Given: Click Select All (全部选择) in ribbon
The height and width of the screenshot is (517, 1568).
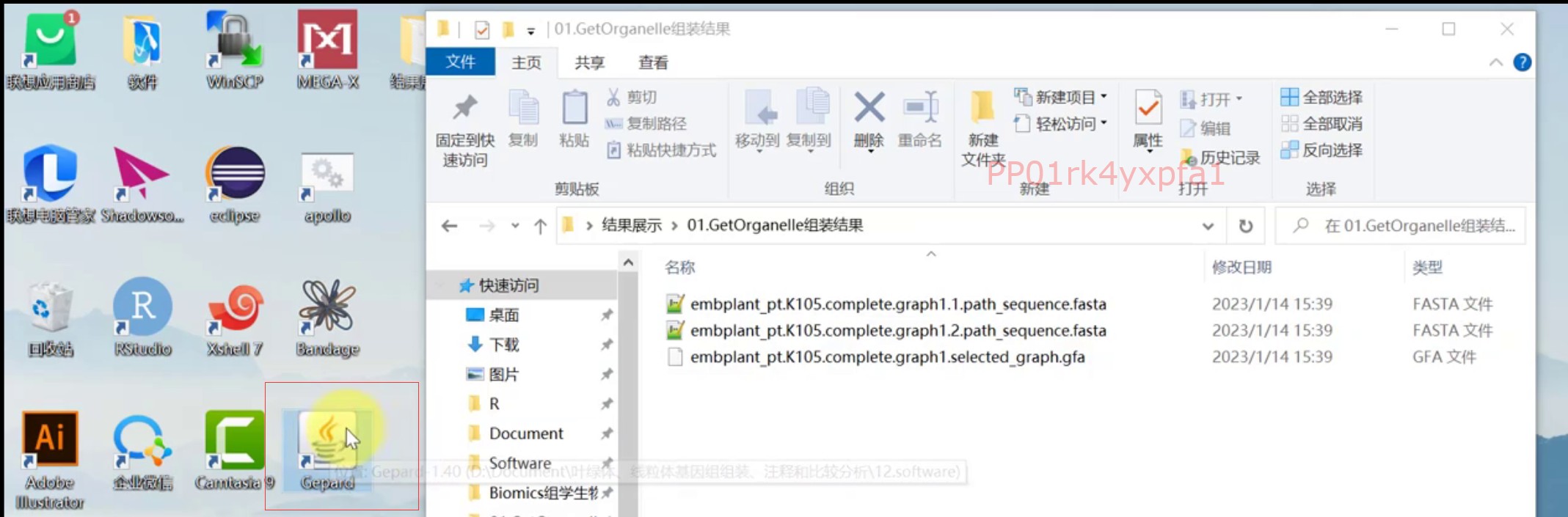Looking at the screenshot, I should pos(1322,97).
